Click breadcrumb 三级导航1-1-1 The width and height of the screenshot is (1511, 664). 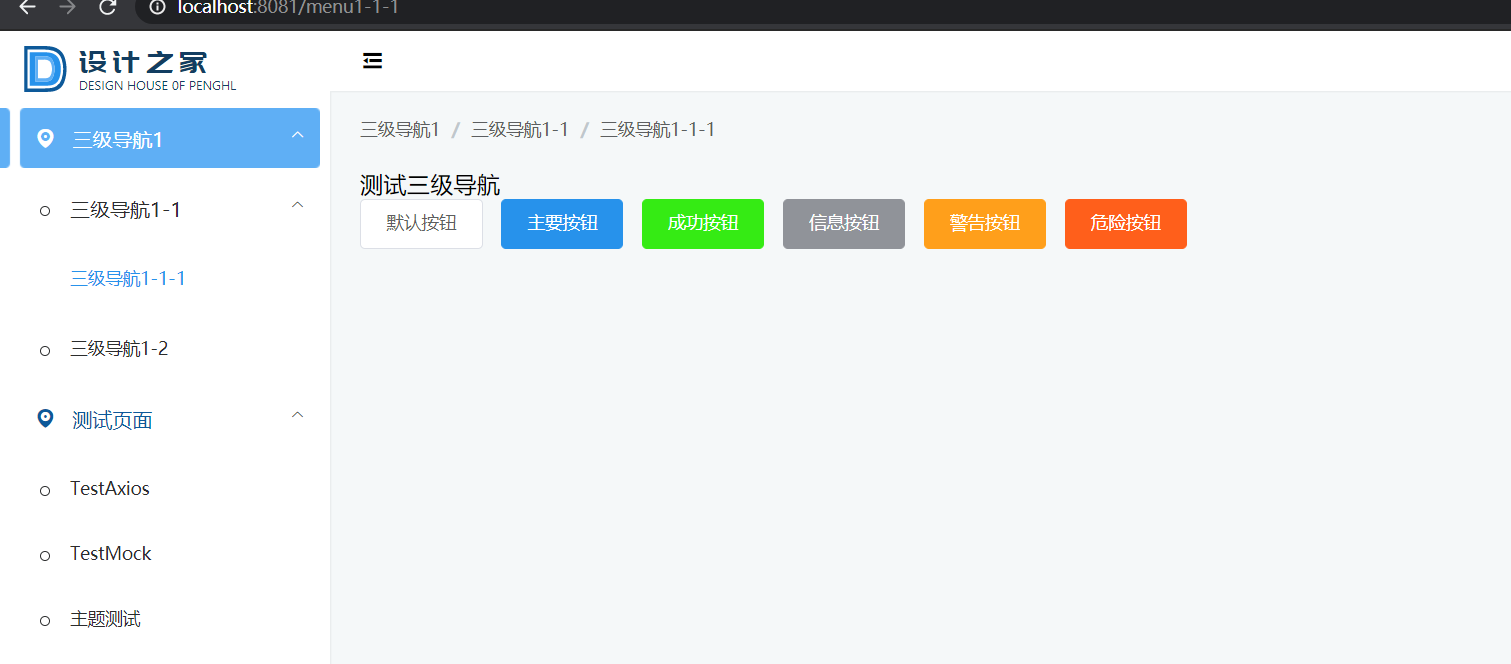657,129
